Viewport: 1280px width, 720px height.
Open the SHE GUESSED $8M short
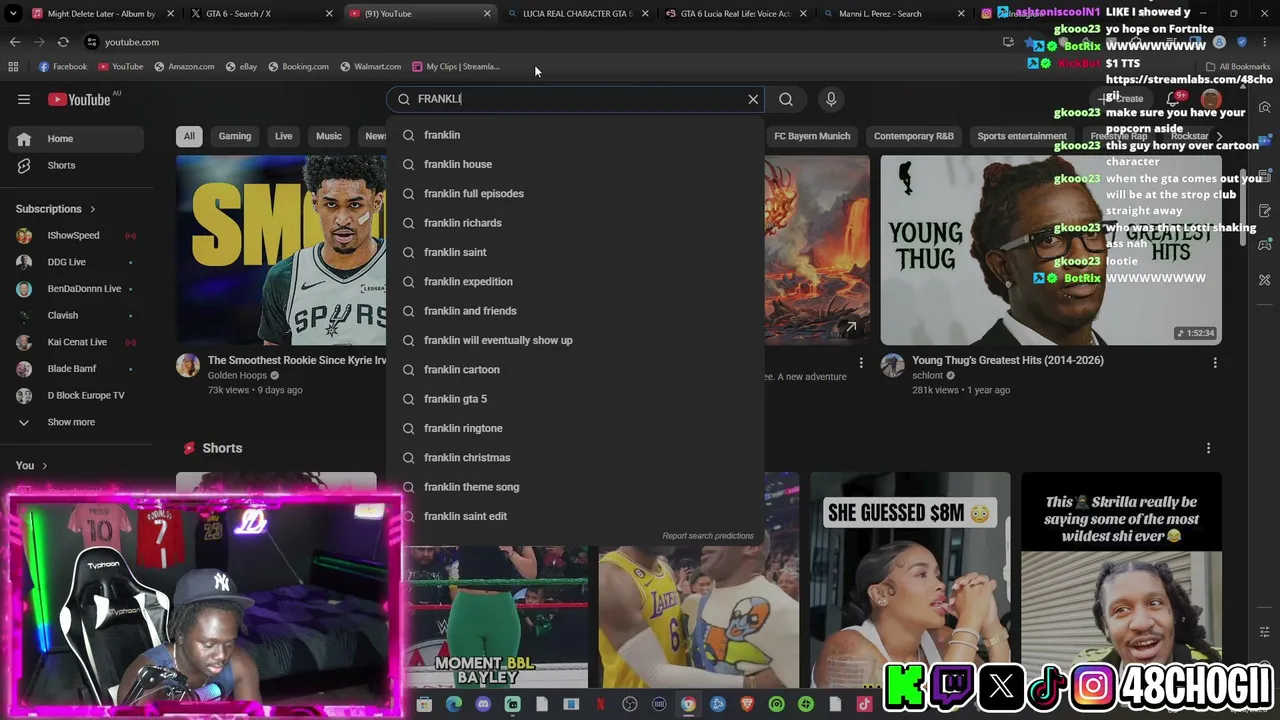tap(910, 580)
